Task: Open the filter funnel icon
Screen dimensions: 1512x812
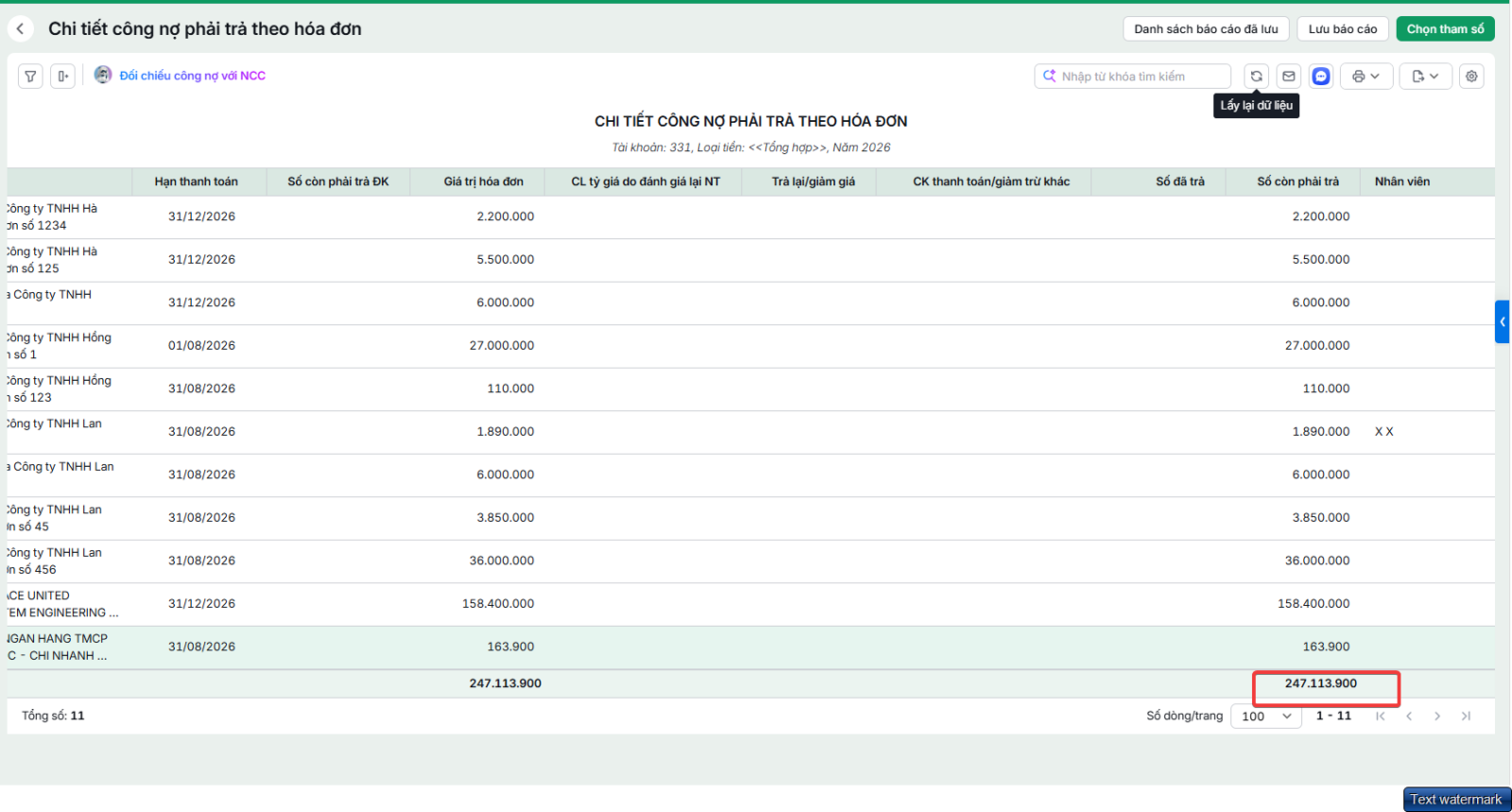Action: click(30, 77)
